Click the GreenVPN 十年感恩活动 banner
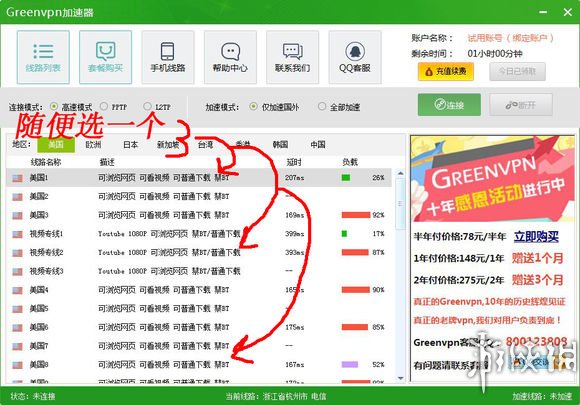580x405 pixels. coord(492,179)
